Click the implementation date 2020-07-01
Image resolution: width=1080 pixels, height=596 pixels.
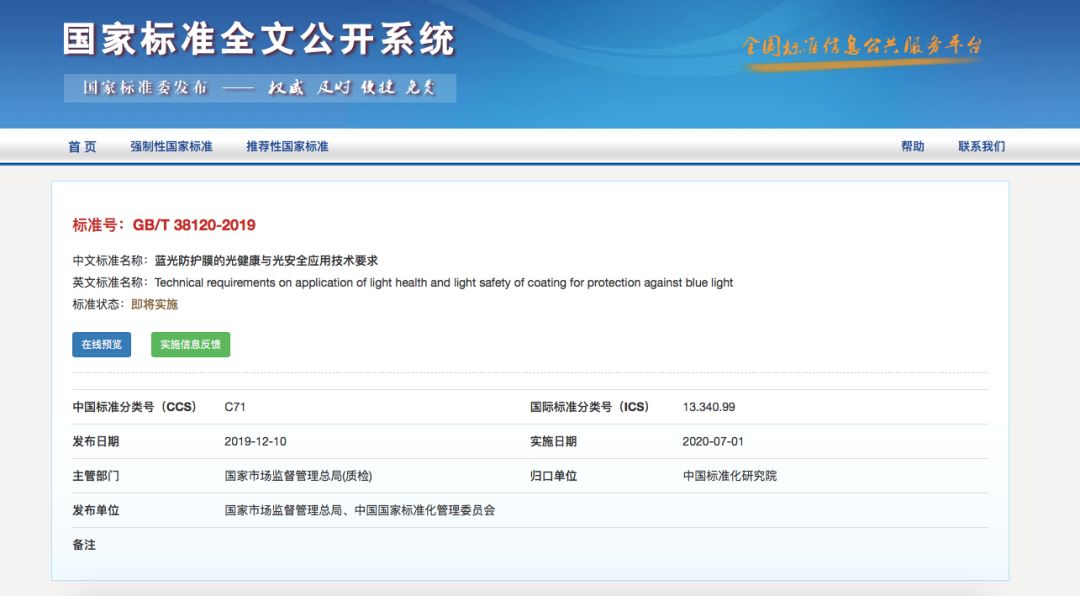[713, 441]
